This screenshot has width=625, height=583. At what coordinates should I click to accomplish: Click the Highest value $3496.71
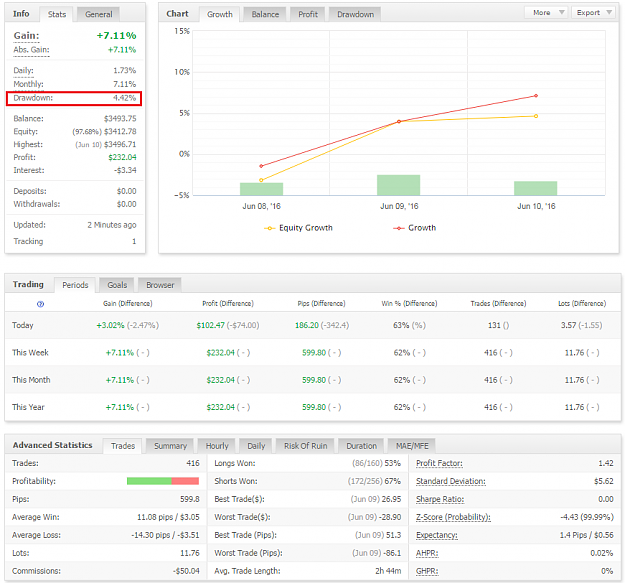coord(120,144)
